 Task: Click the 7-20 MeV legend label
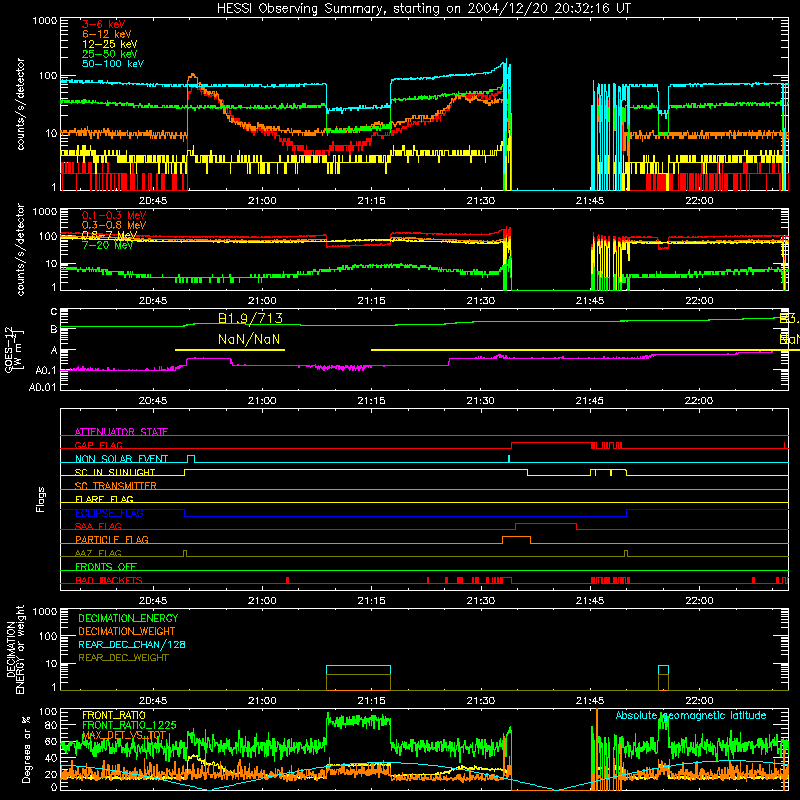coord(107,245)
